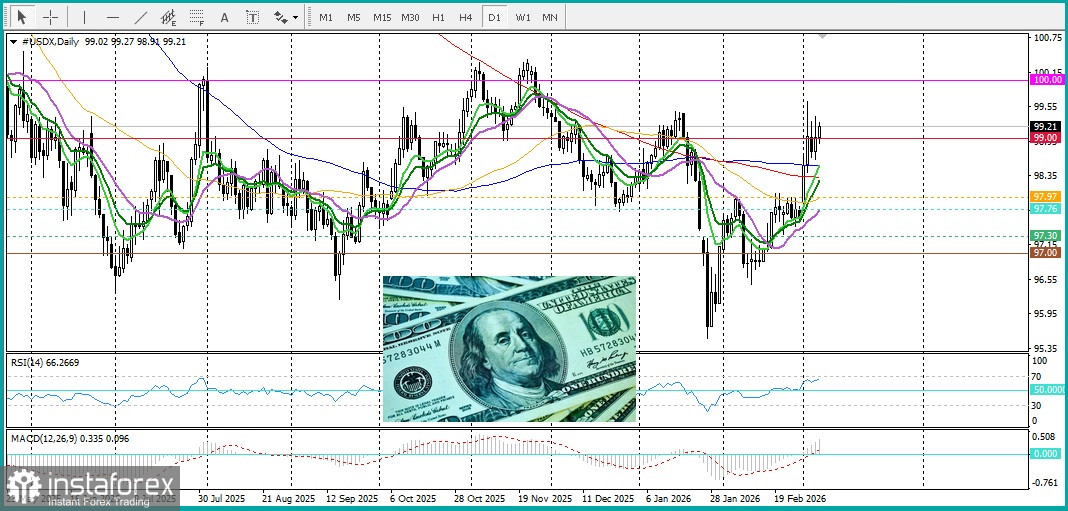The width and height of the screenshot is (1068, 511).
Task: Click the 6 Jan 2026 date label
Action: pos(668,499)
